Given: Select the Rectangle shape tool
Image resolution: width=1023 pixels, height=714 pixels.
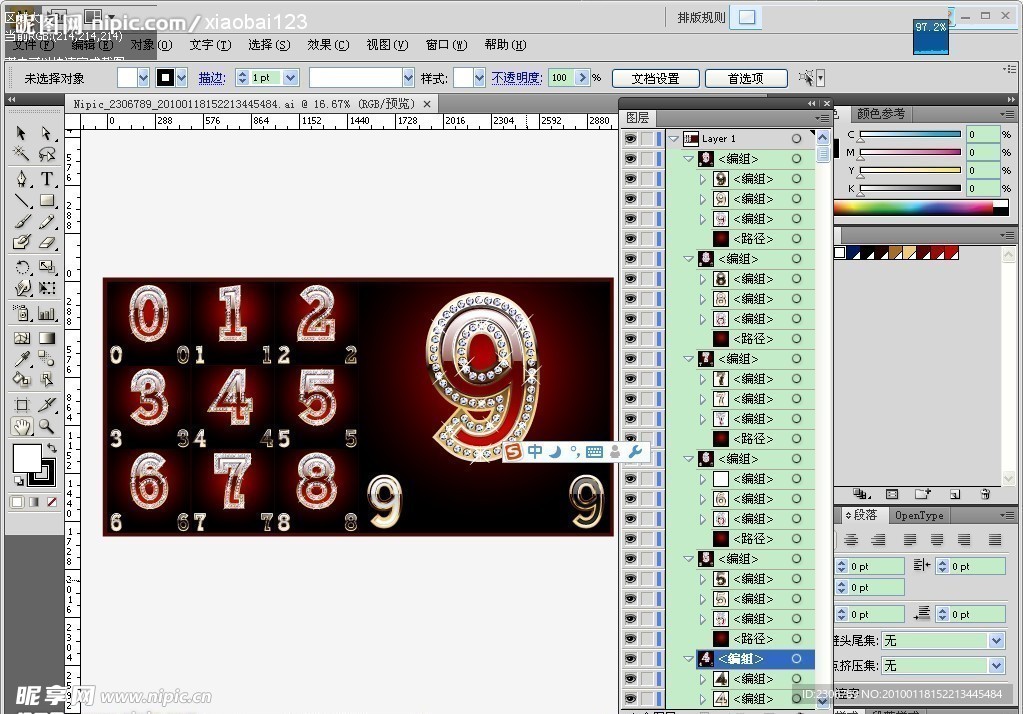Looking at the screenshot, I should click(x=46, y=201).
